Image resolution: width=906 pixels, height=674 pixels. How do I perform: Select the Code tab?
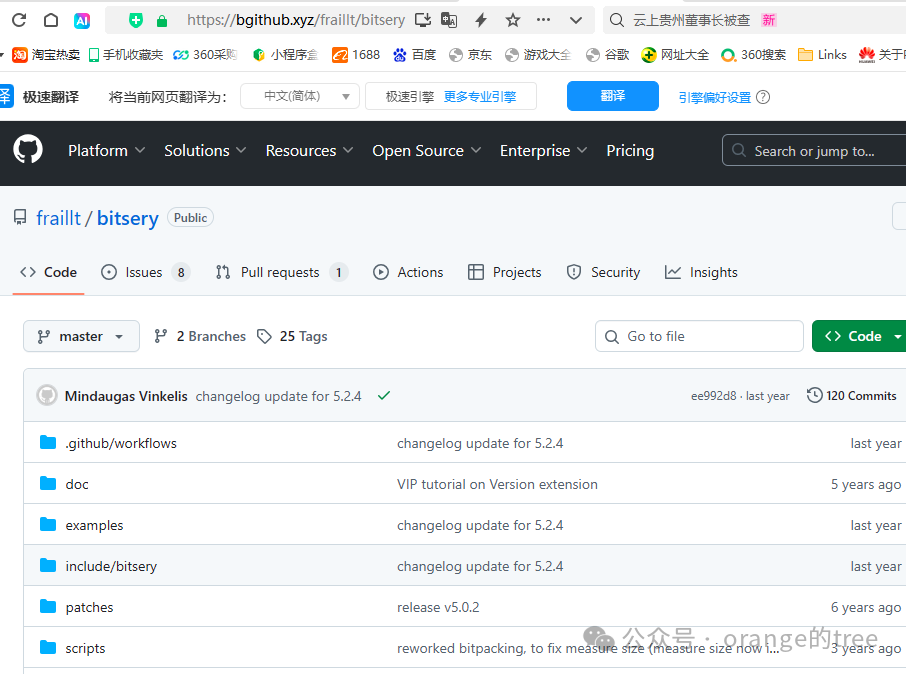pyautogui.click(x=49, y=272)
